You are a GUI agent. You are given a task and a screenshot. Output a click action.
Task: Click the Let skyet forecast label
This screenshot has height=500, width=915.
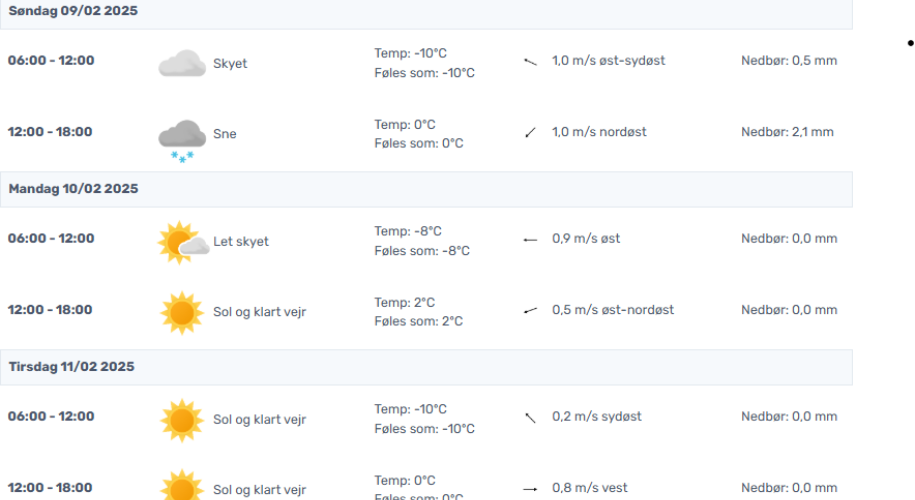[240, 241]
